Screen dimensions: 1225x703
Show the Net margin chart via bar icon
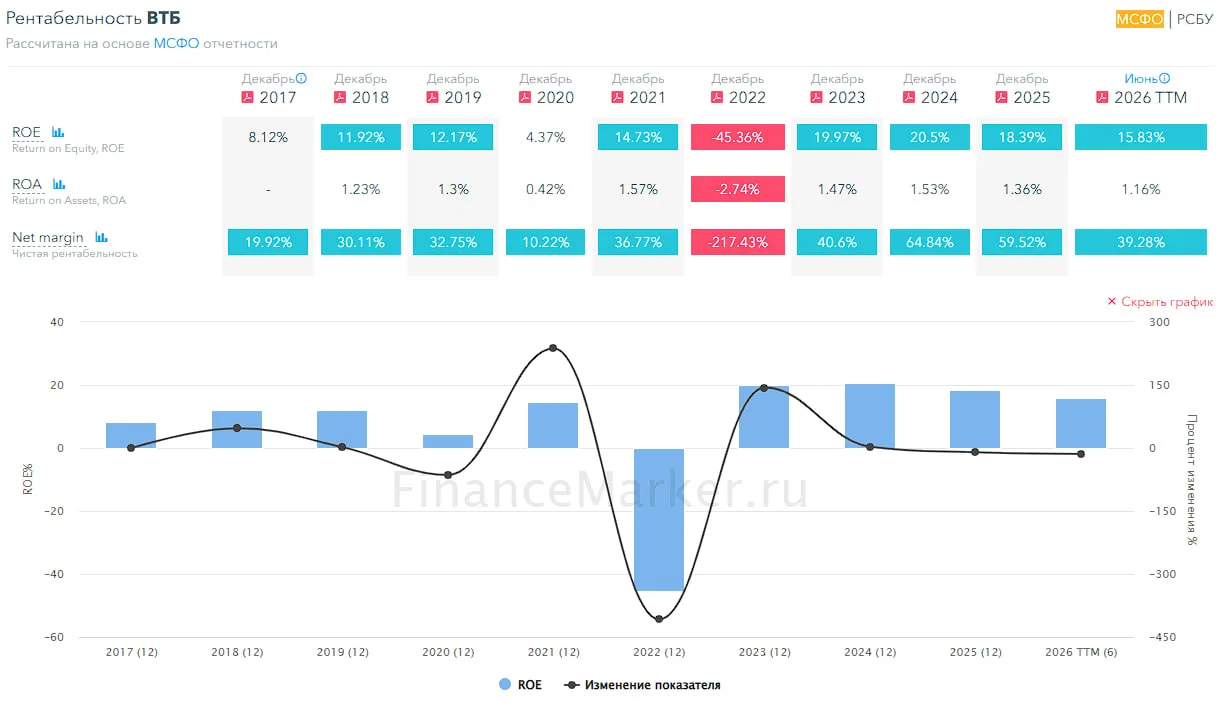click(101, 237)
